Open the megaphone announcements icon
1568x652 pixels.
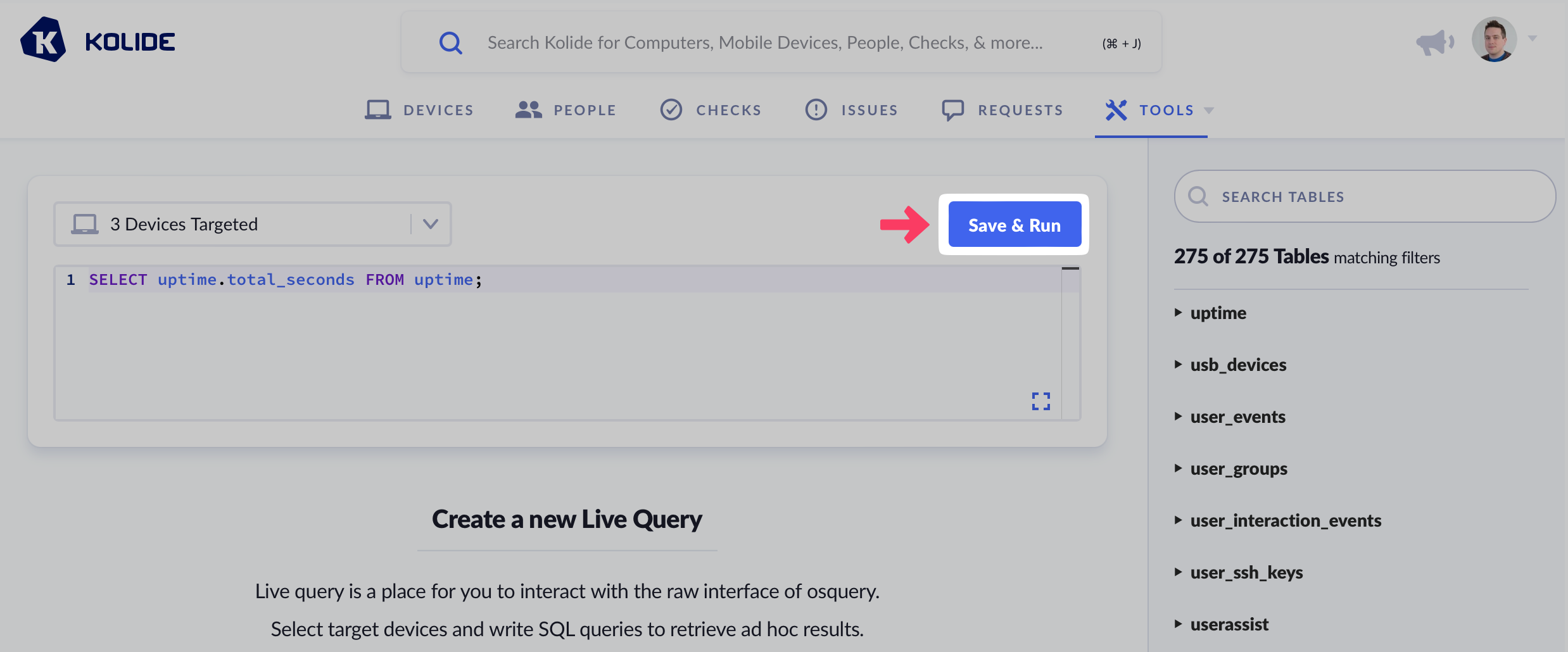[x=1434, y=42]
